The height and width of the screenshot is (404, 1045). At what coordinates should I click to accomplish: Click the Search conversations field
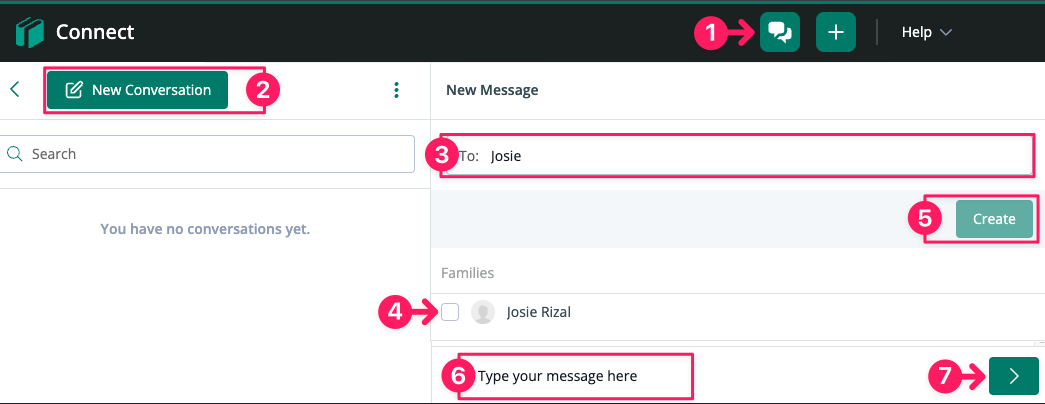pyautogui.click(x=207, y=154)
